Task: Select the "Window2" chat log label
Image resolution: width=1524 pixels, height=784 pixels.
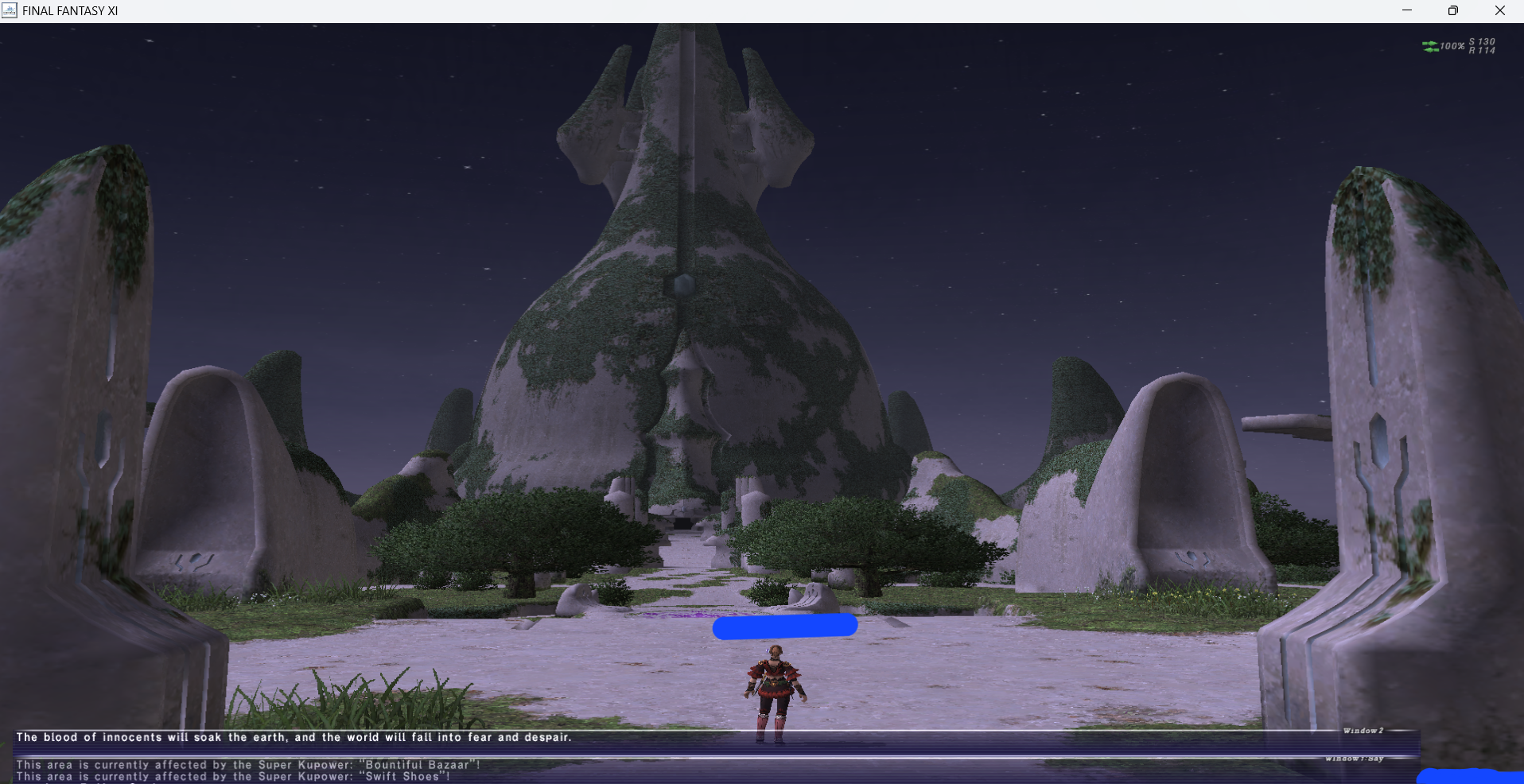Action: [x=1363, y=730]
